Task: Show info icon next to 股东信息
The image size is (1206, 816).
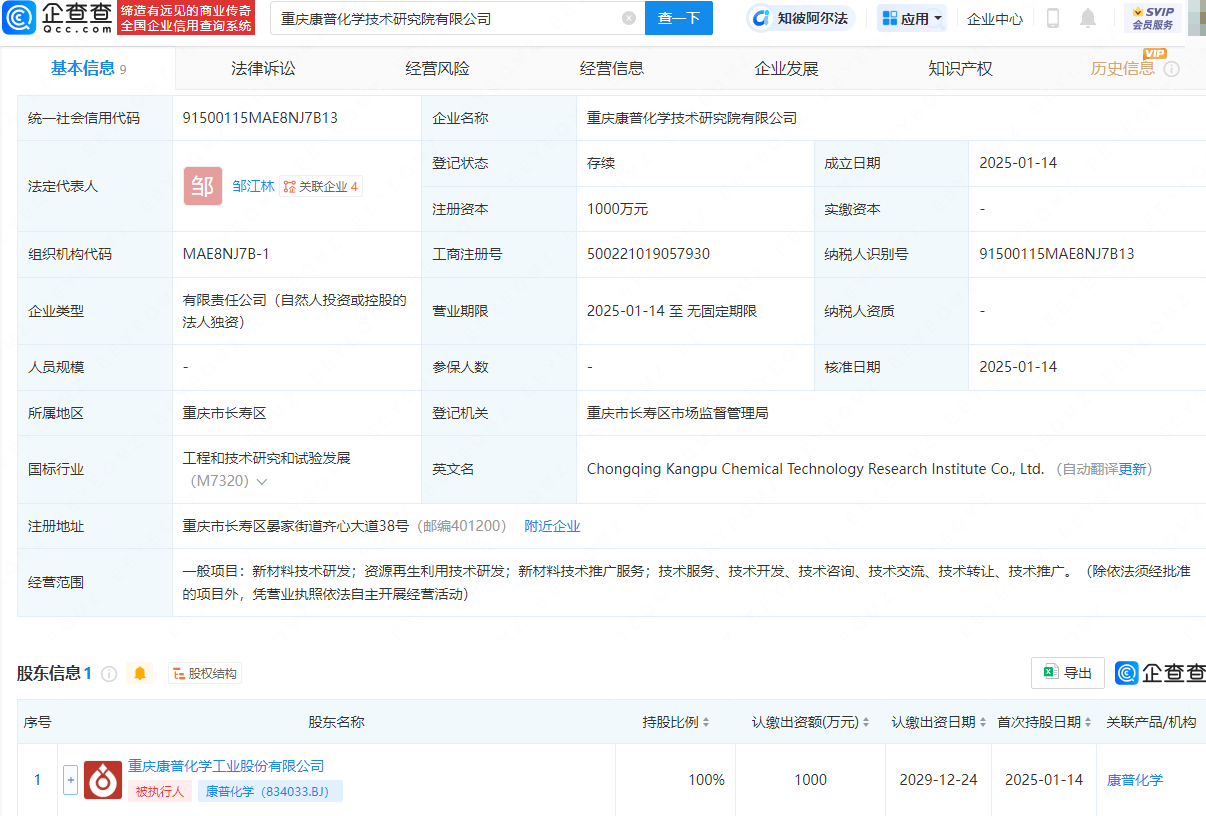Action: coord(109,674)
